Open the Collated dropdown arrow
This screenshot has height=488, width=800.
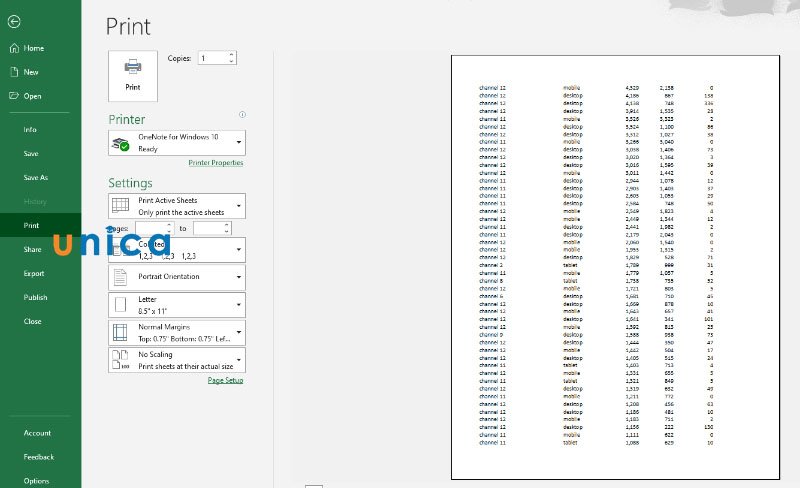(x=239, y=250)
